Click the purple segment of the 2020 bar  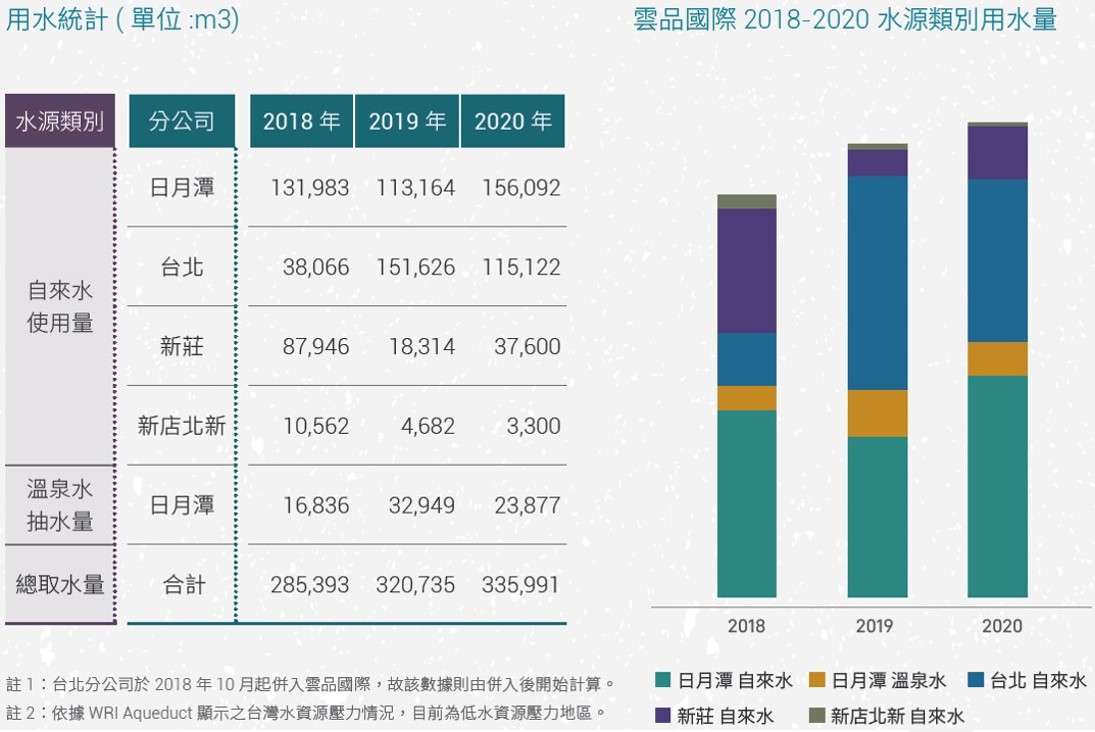[x=997, y=153]
